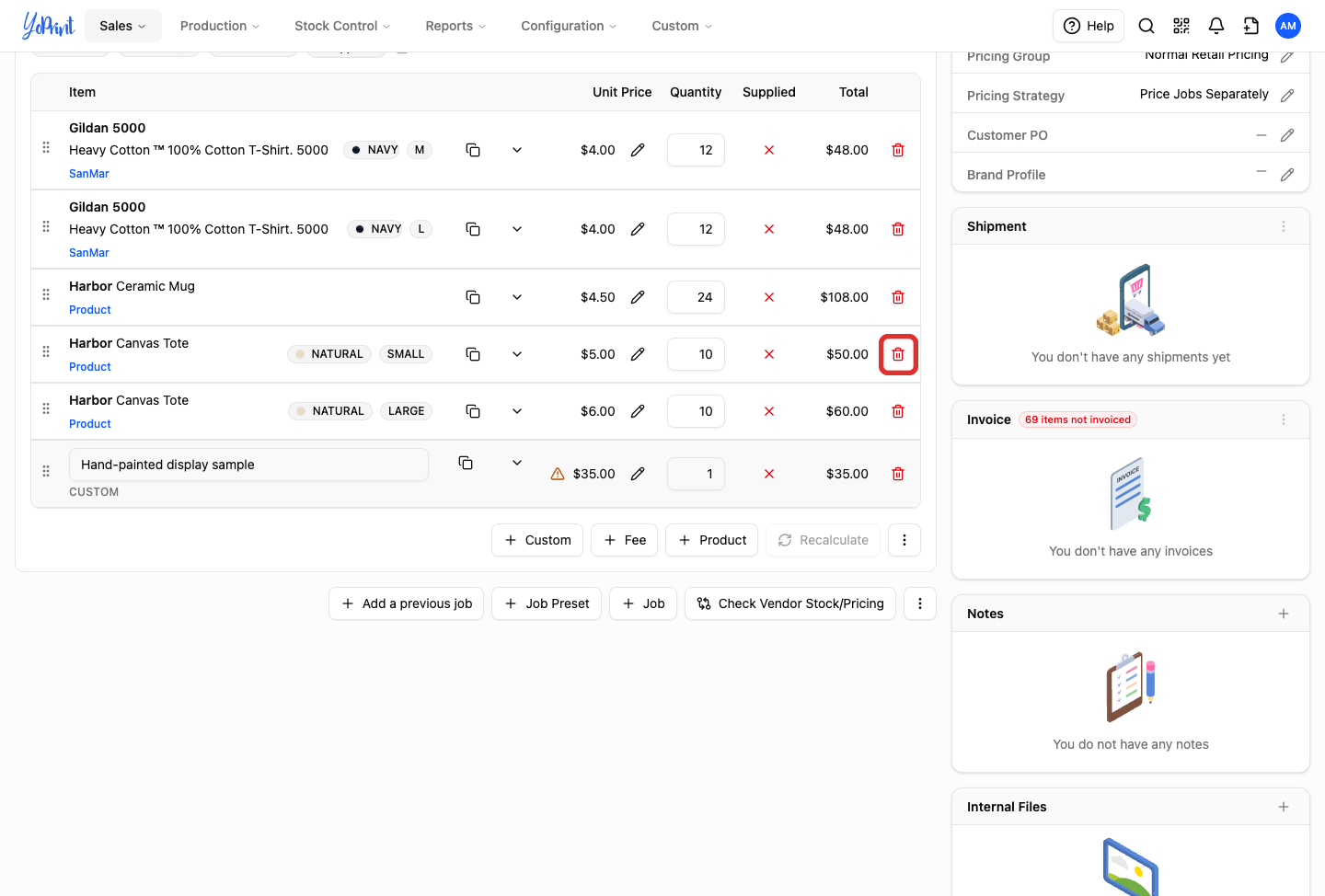The height and width of the screenshot is (896, 1325).
Task: Click the YoPrint logo
Action: coord(48,26)
